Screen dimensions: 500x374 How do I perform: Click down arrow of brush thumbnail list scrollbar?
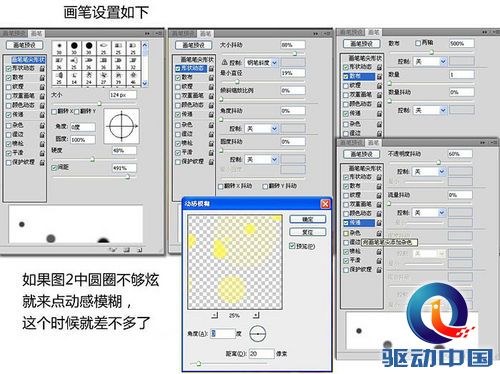click(x=145, y=84)
